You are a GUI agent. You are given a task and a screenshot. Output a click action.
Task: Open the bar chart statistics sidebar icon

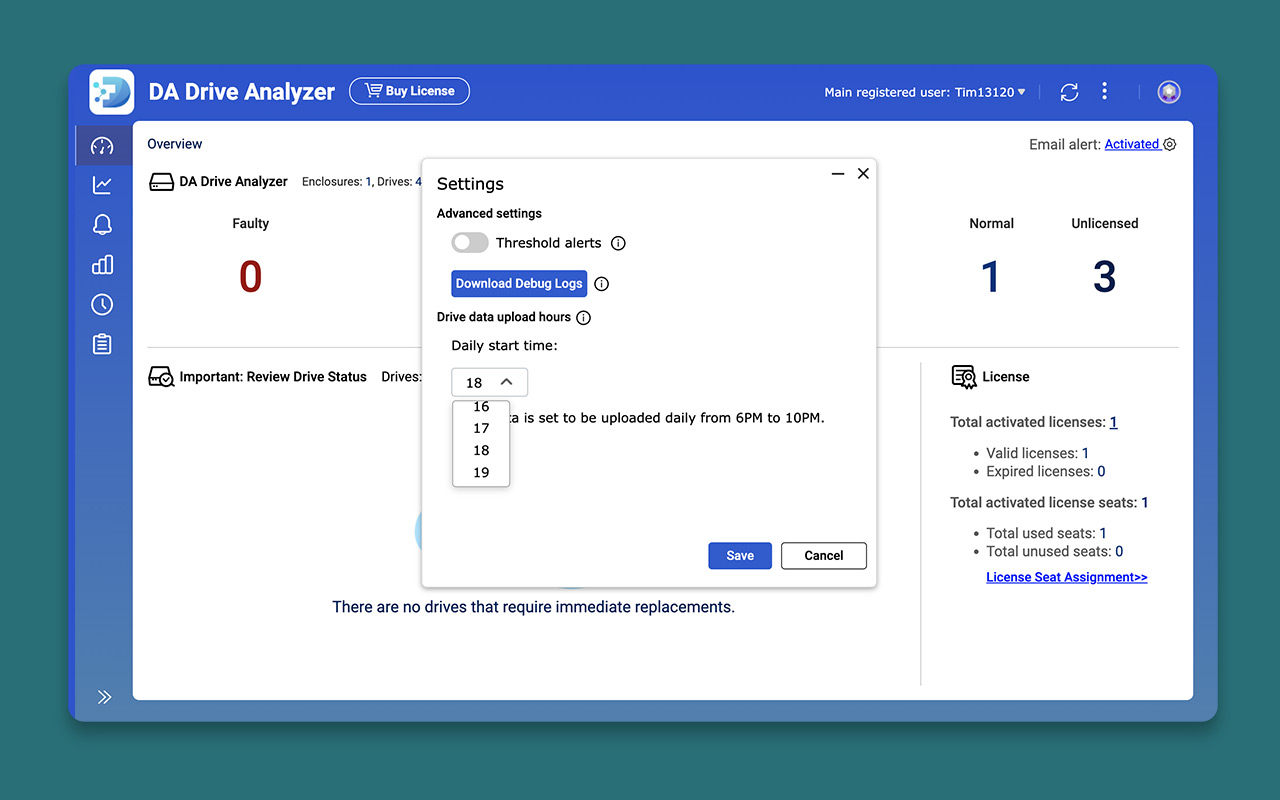point(102,265)
